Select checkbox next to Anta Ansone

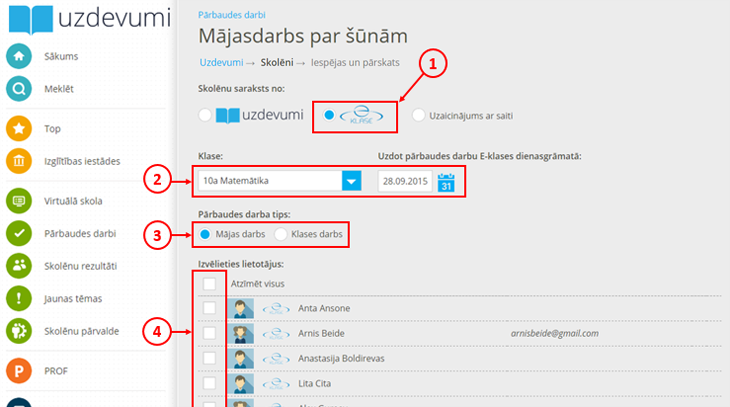(x=210, y=309)
